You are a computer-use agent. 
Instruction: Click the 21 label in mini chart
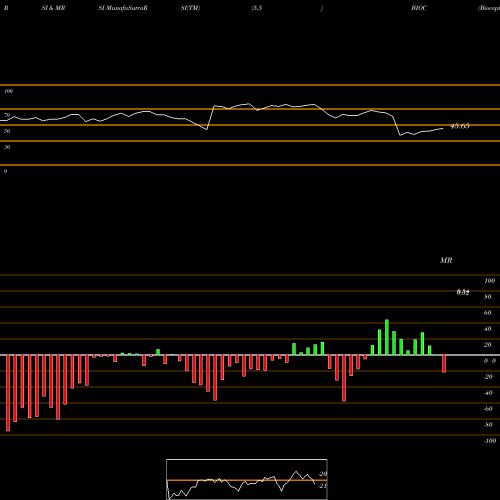[323, 486]
